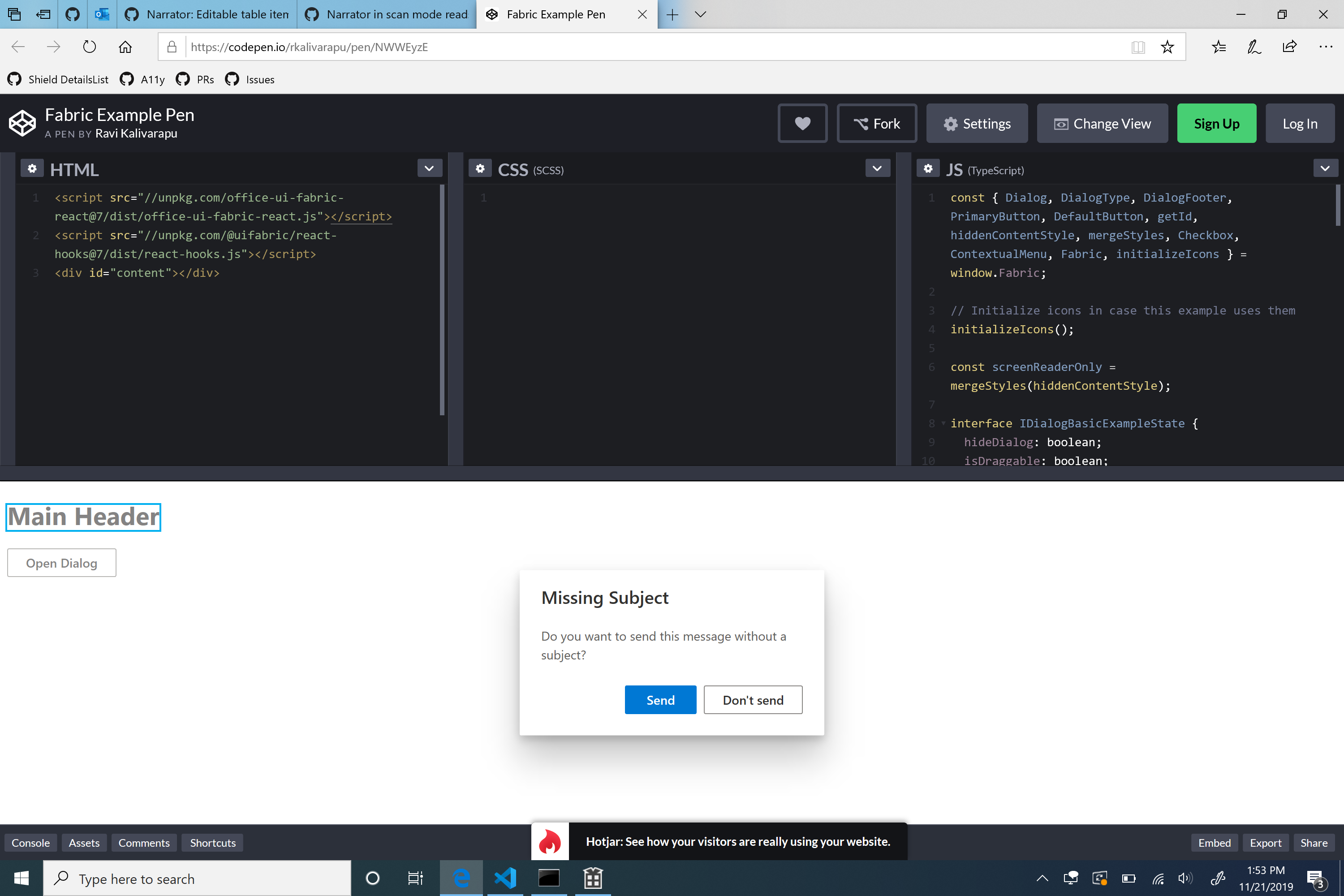Click the Add notes pen icon
The height and width of the screenshot is (896, 1344).
click(1254, 47)
